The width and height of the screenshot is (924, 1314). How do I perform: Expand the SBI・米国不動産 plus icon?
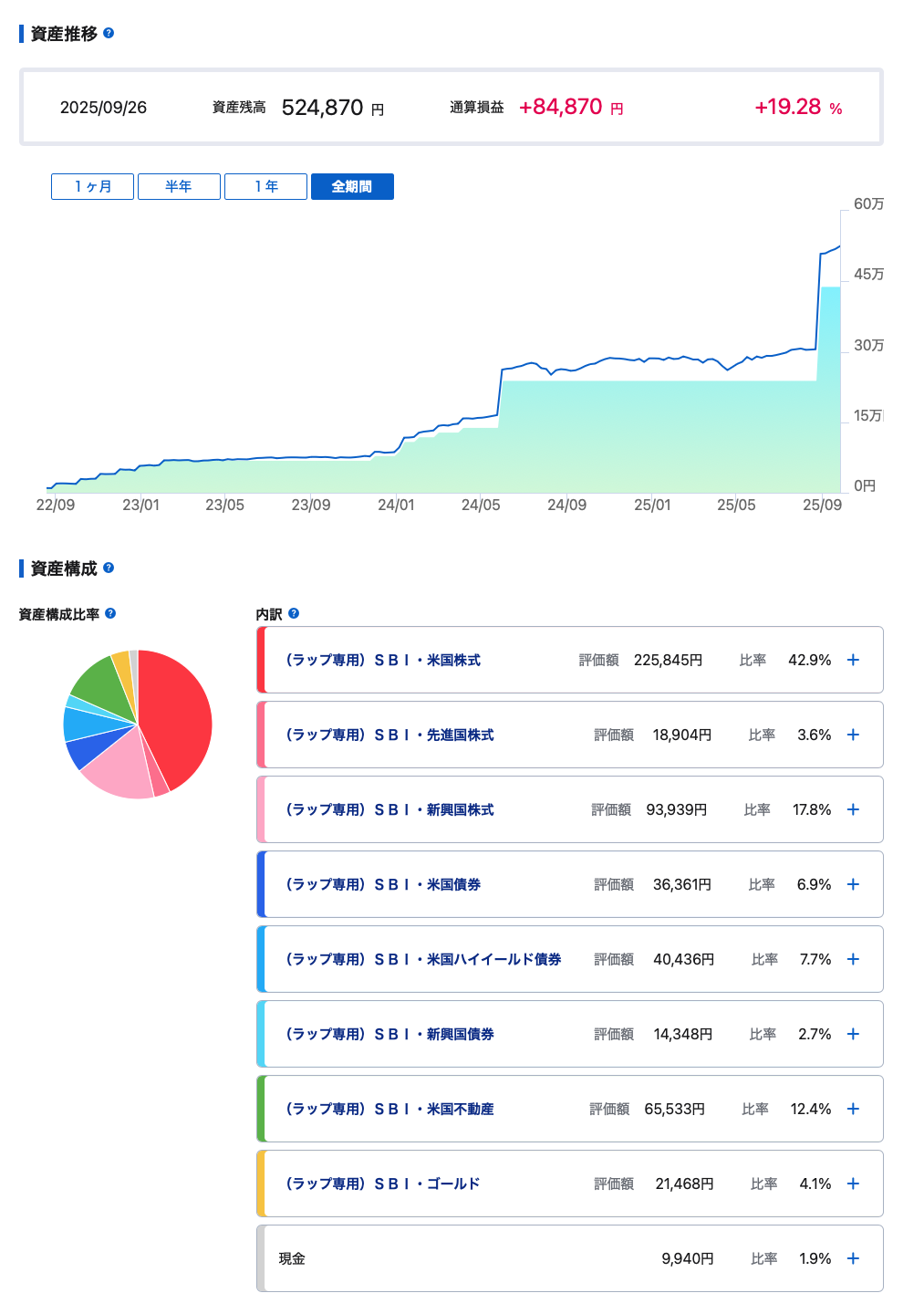853,1109
